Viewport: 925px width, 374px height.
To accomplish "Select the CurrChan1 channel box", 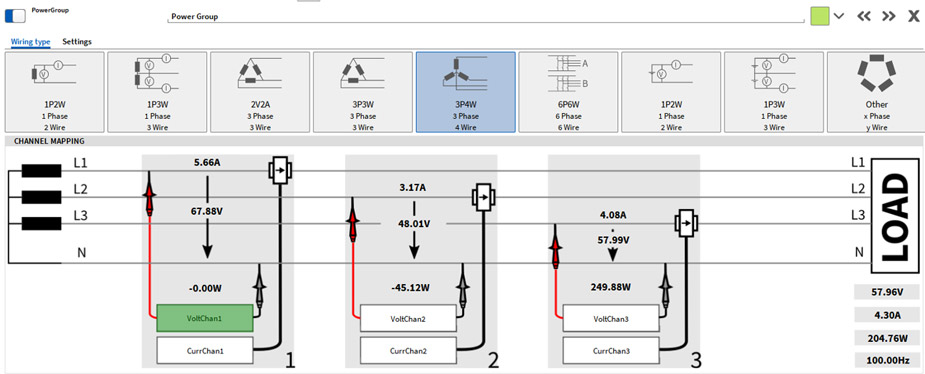I will (205, 350).
